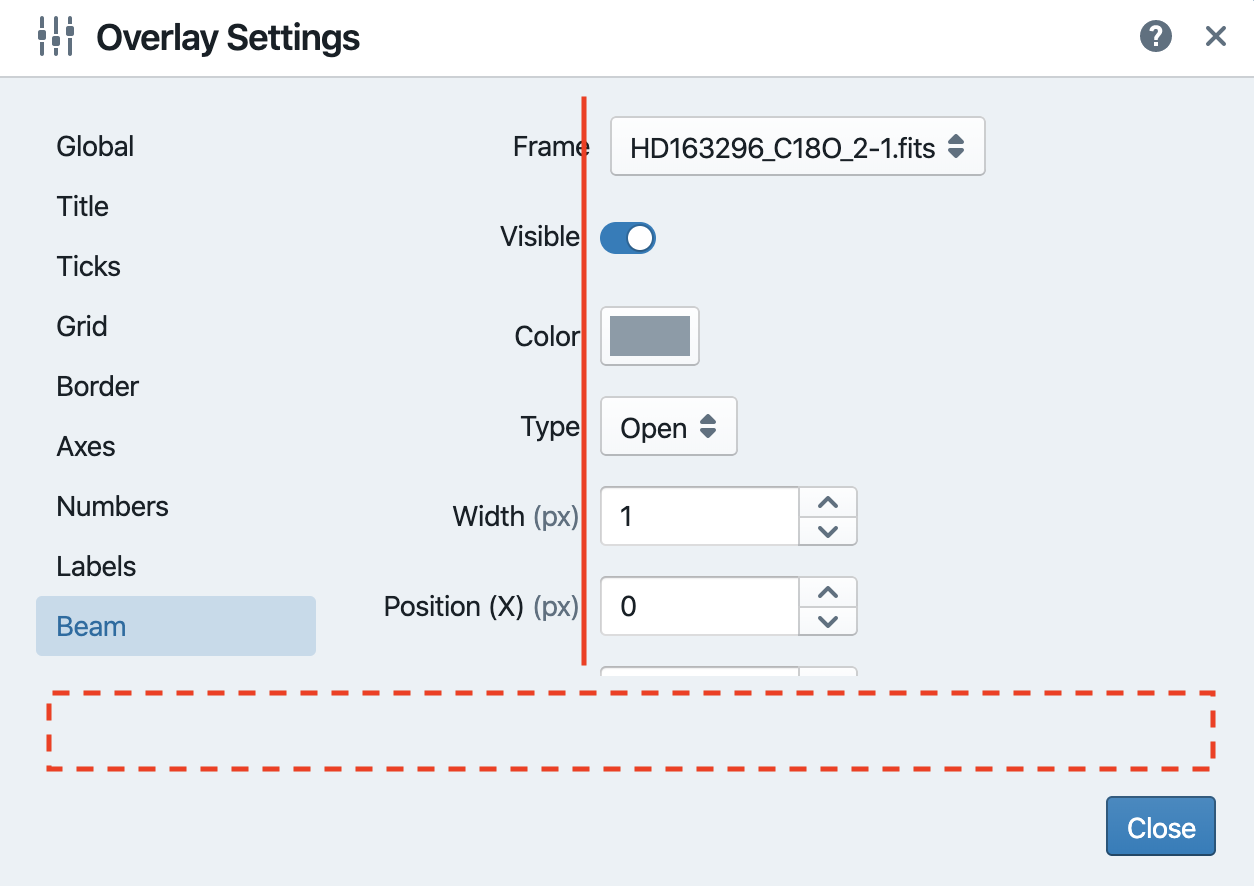Disable the Visible toggle for the beam
This screenshot has width=1254, height=886.
pos(628,237)
